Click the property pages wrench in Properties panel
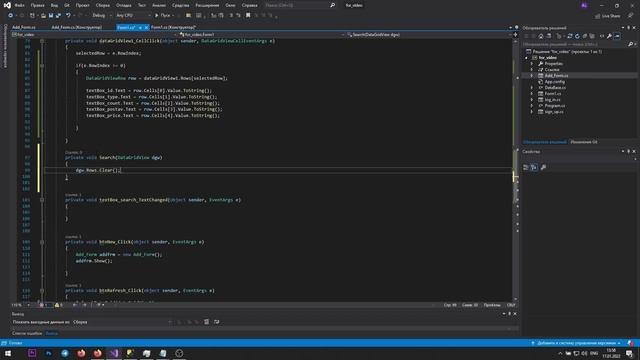Screen dimensions: 640x360 pos(543,167)
